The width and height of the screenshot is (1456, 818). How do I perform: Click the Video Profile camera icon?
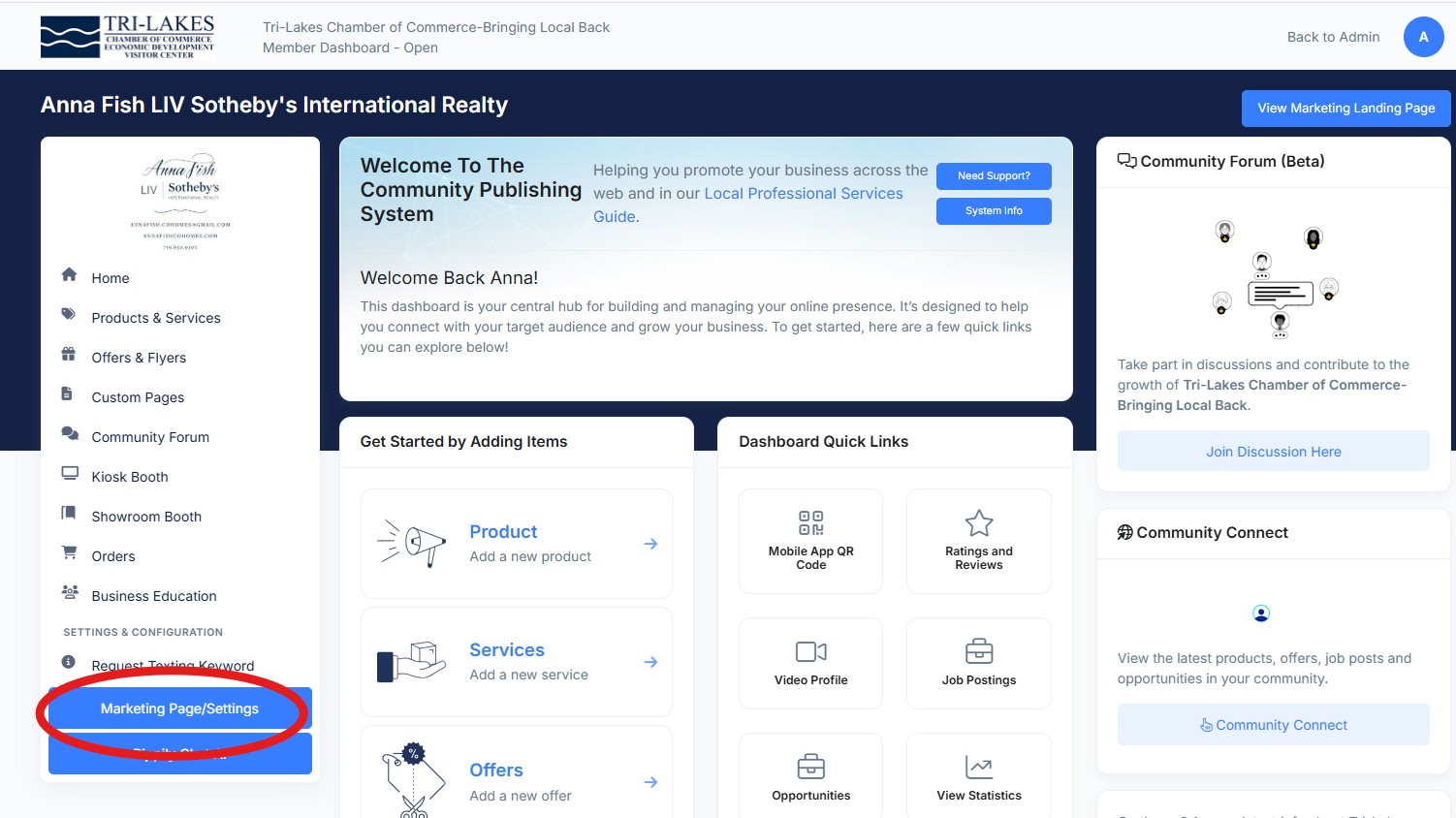(811, 651)
